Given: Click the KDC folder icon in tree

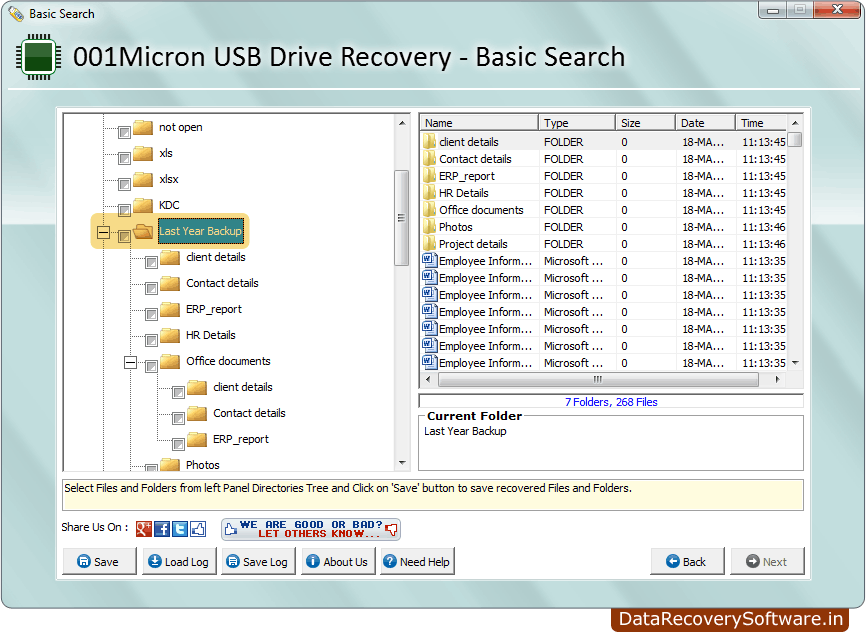Looking at the screenshot, I should pyautogui.click(x=143, y=206).
